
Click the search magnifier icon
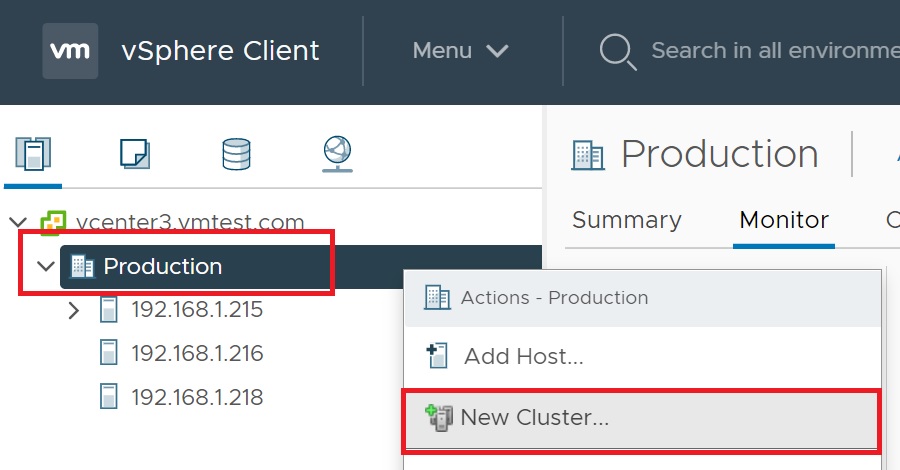[617, 51]
